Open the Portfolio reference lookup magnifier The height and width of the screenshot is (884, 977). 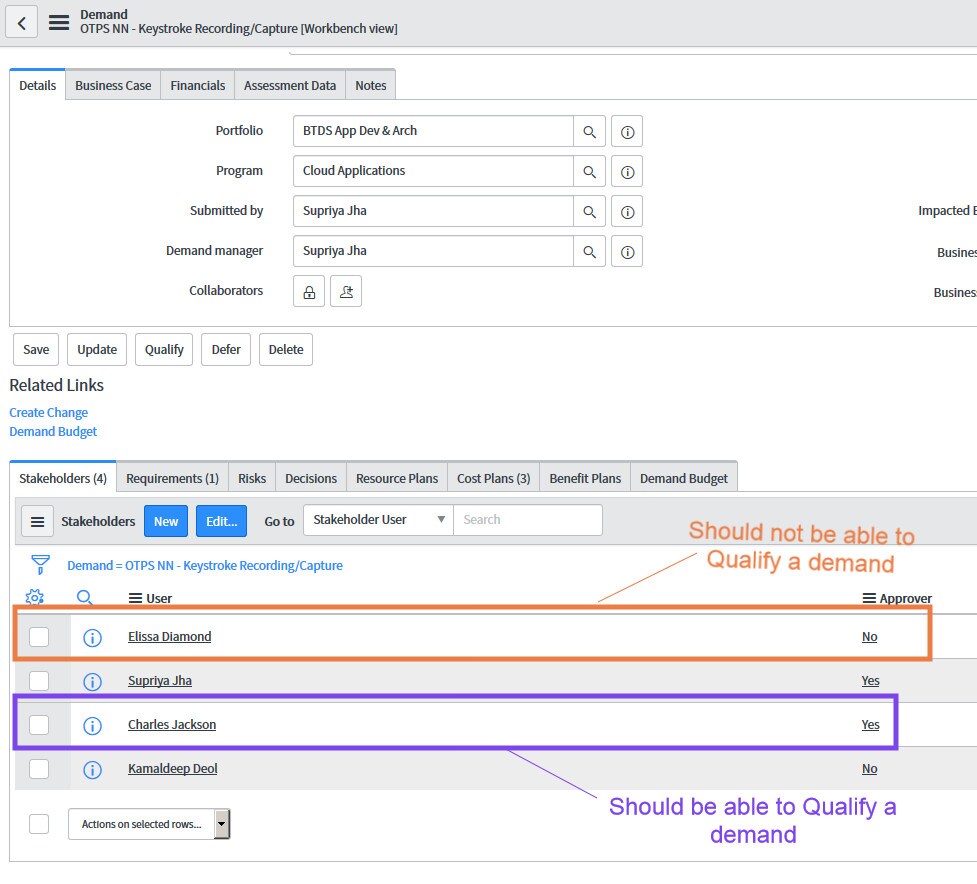[589, 131]
